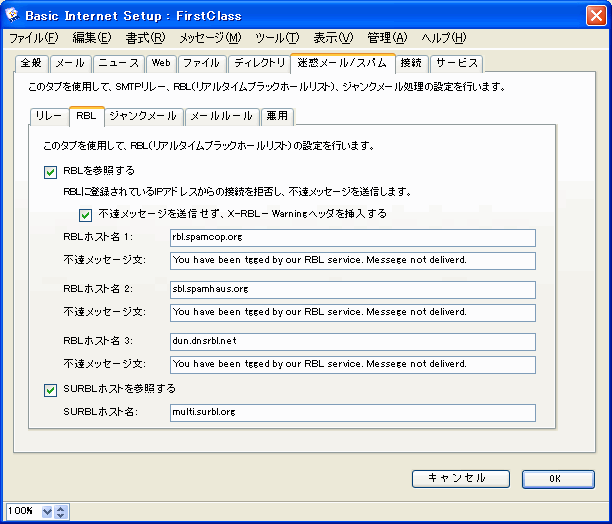Open the 管理(A) menu
Image resolution: width=612 pixels, height=524 pixels.
387,38
